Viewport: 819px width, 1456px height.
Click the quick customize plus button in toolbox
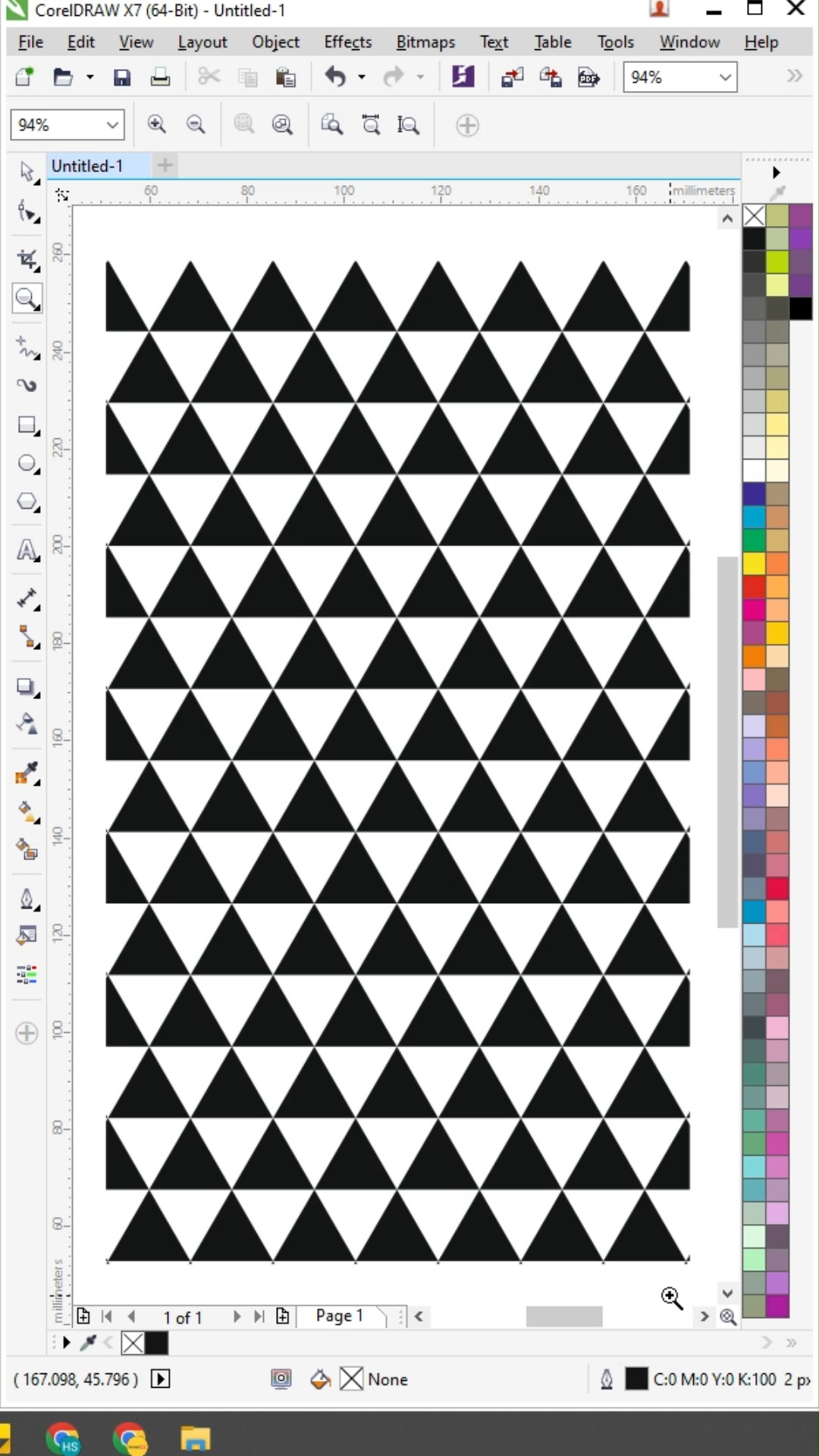coord(27,1033)
